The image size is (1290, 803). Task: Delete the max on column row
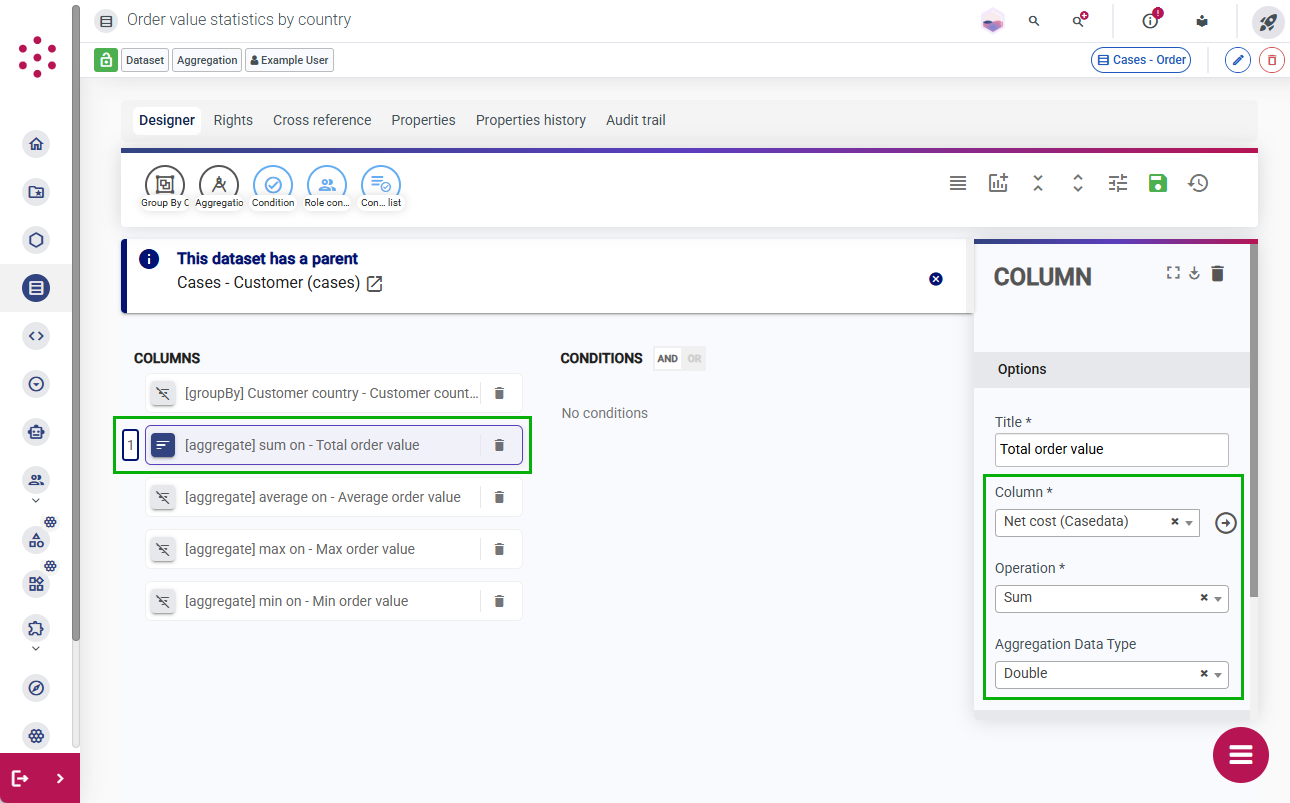click(x=499, y=549)
